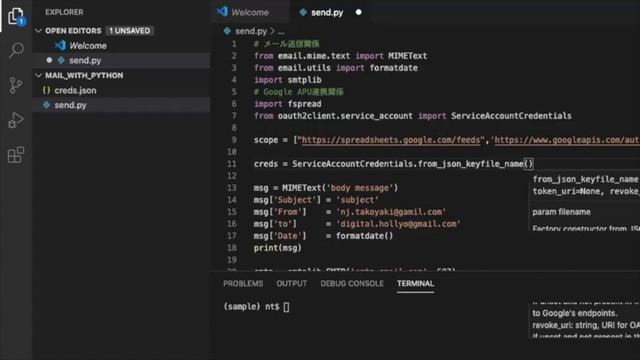This screenshot has height=360, width=640.
Task: Follow the spreadsheets.google.com/feeds URL link
Action: (391, 140)
